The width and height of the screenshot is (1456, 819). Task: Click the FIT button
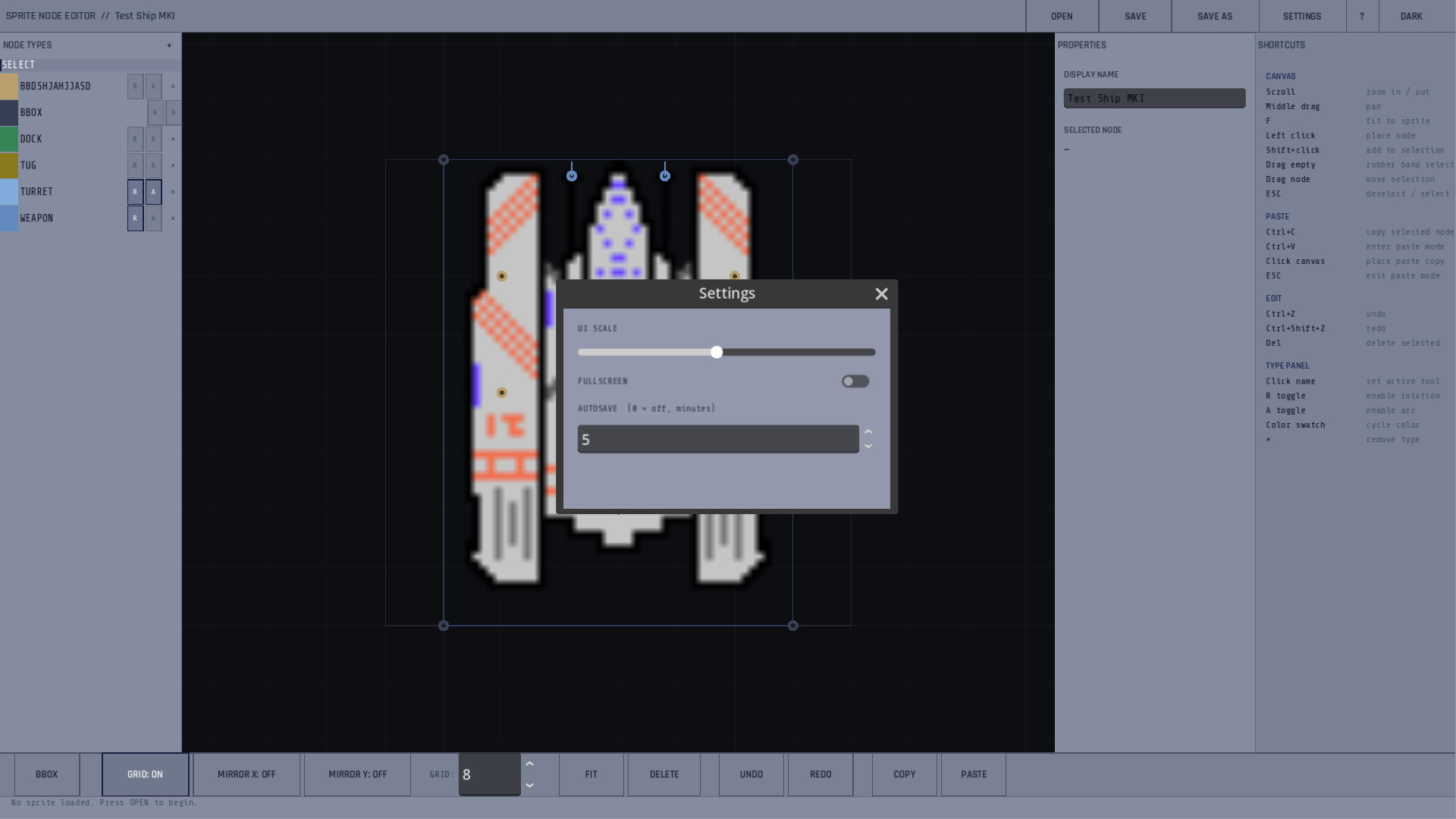[x=591, y=774]
